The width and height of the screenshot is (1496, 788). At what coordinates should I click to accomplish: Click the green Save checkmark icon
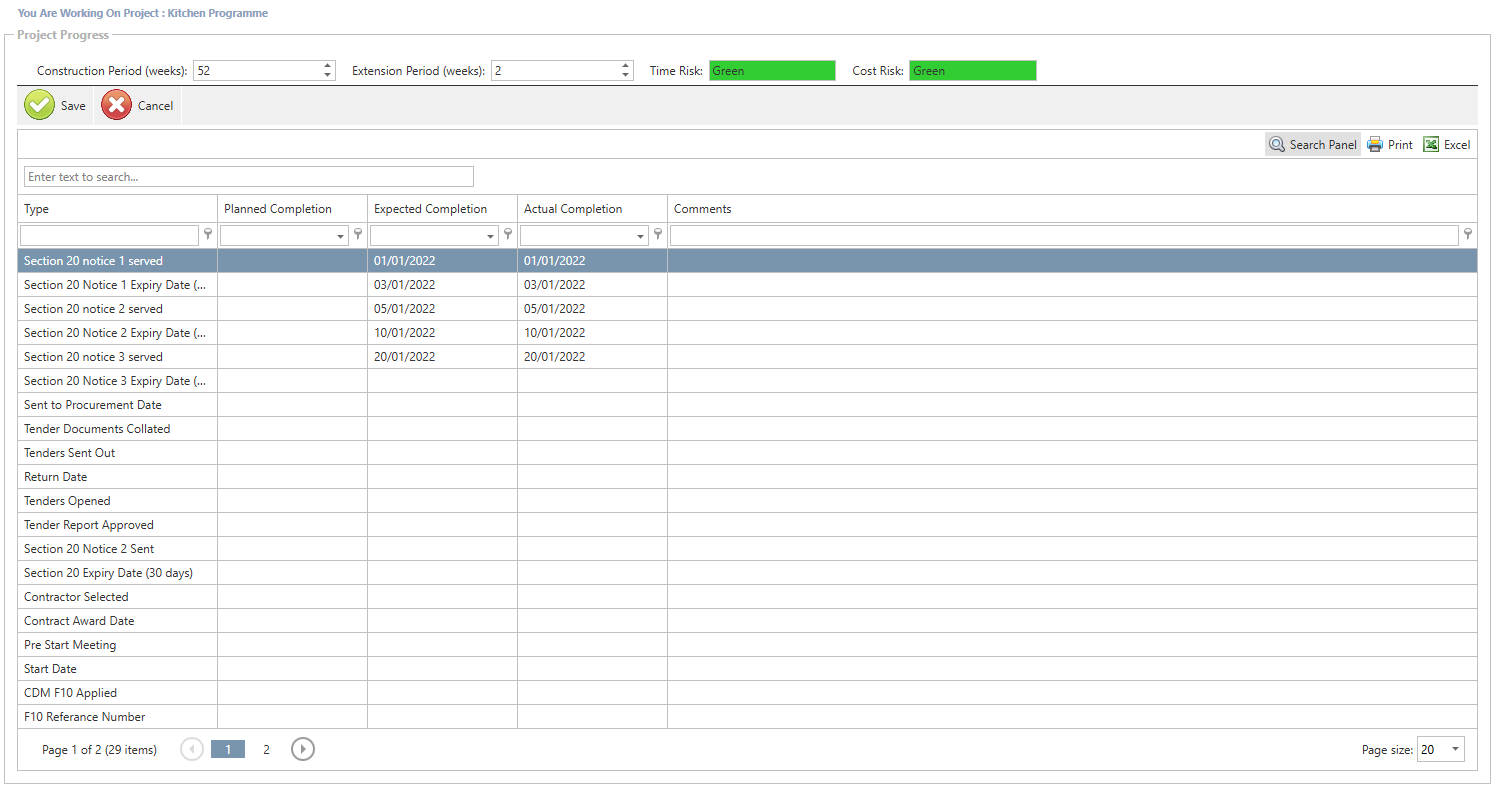click(40, 105)
